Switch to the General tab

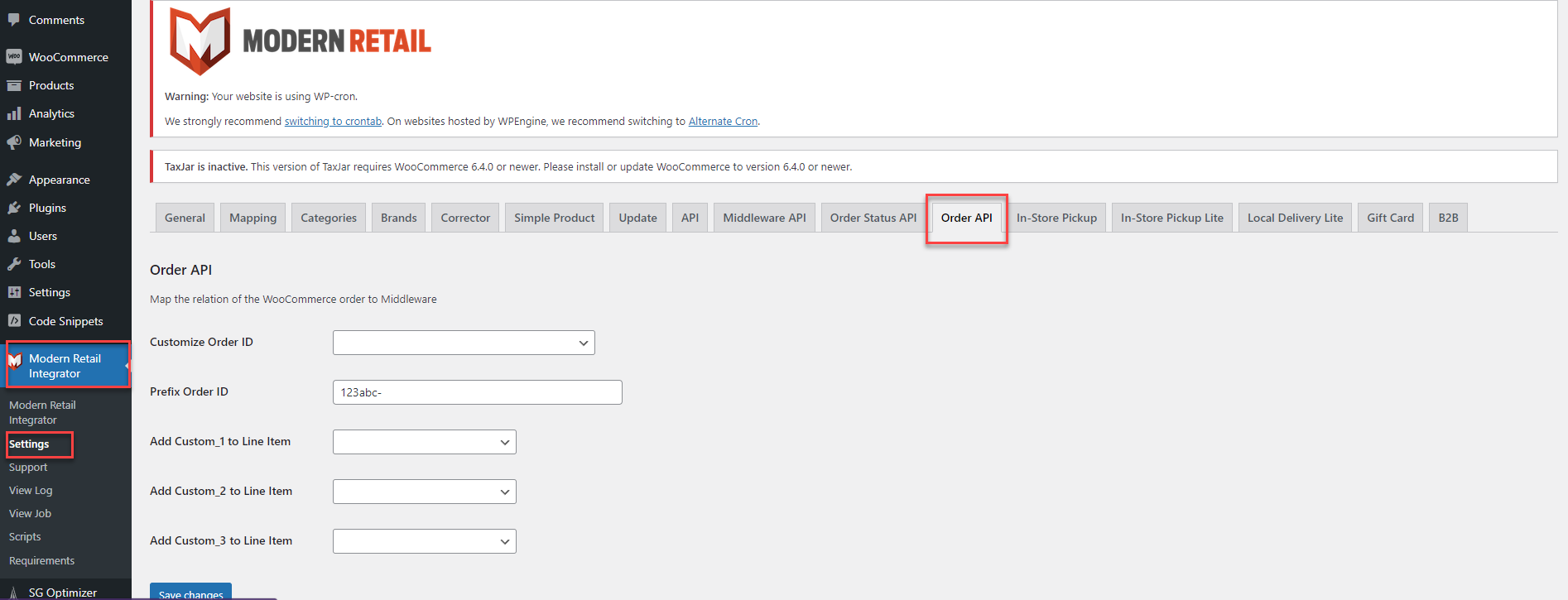(185, 218)
